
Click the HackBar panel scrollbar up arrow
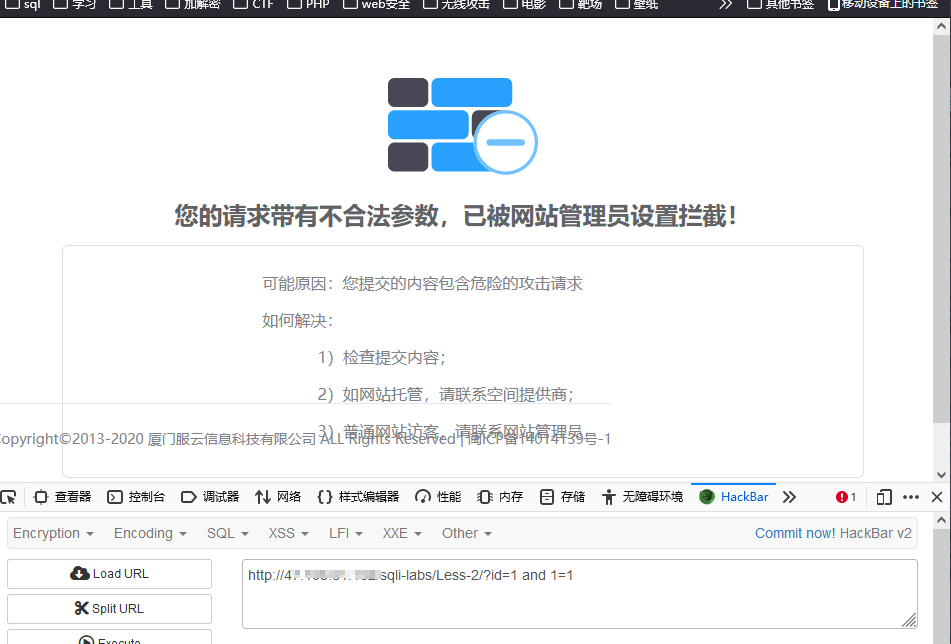point(941,520)
